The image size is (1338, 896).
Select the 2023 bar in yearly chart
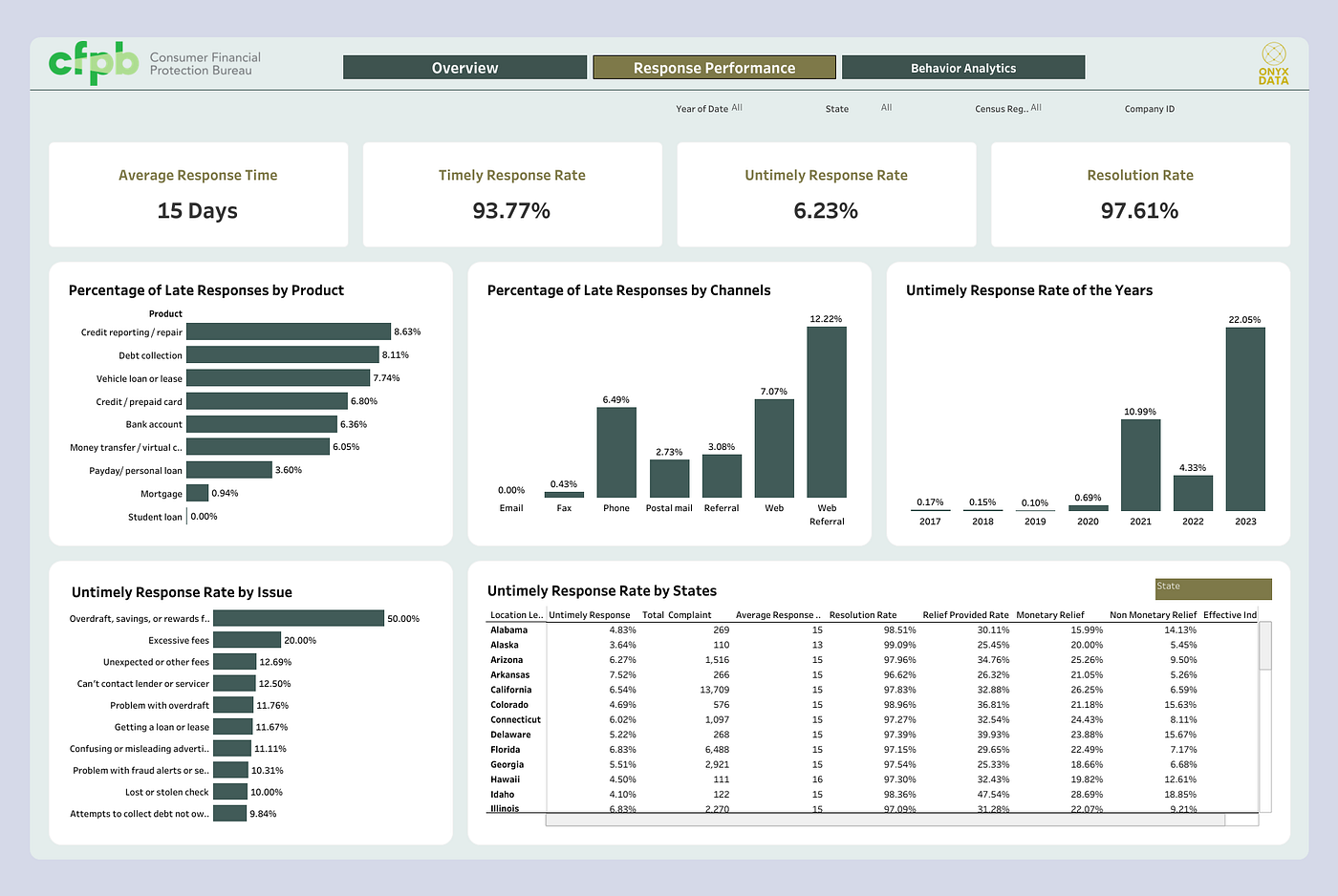[x=1245, y=419]
